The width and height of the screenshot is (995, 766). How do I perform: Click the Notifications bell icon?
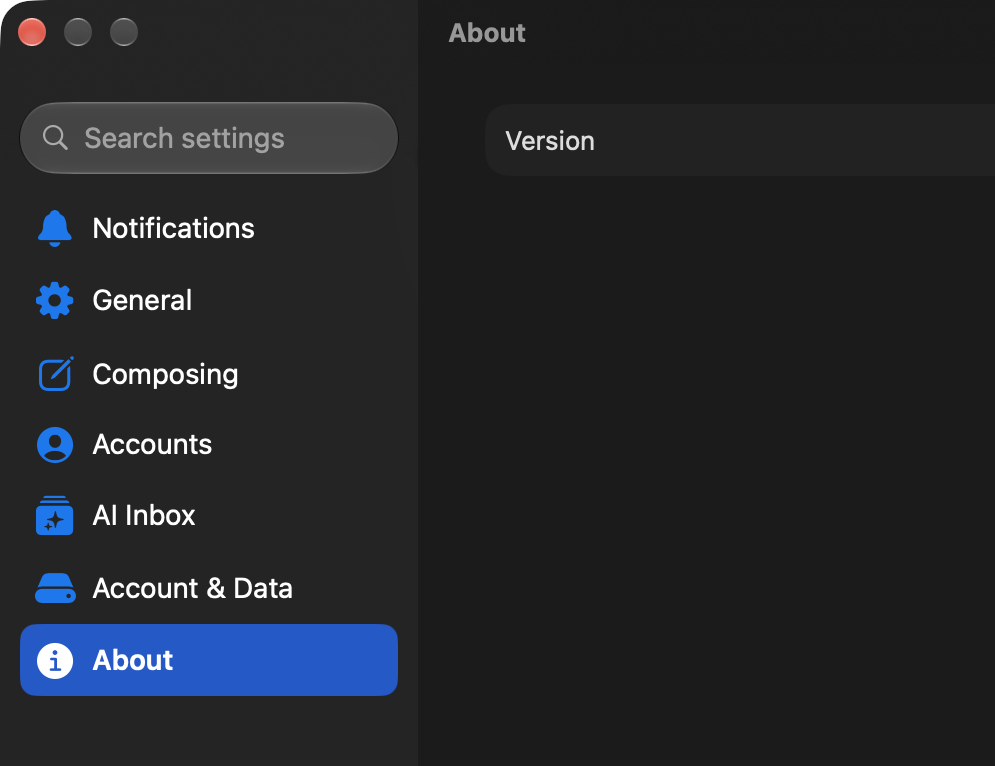pyautogui.click(x=55, y=228)
